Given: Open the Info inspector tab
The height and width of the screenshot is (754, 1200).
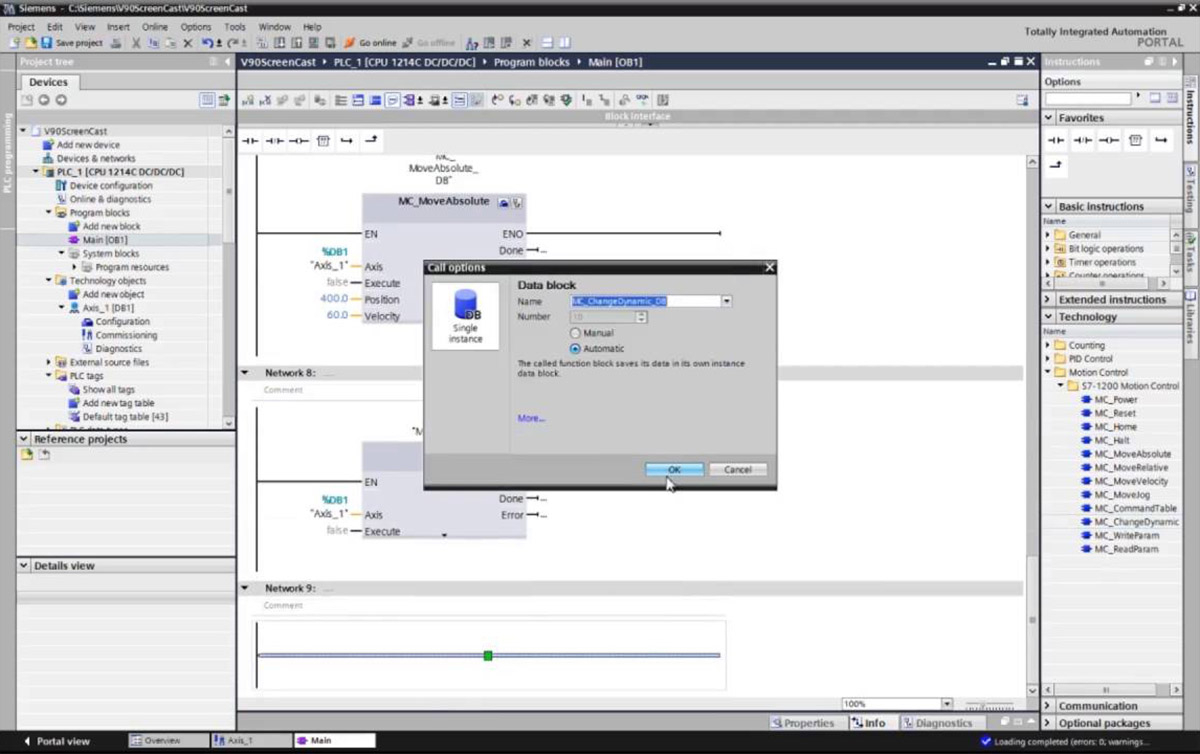Looking at the screenshot, I should [871, 723].
